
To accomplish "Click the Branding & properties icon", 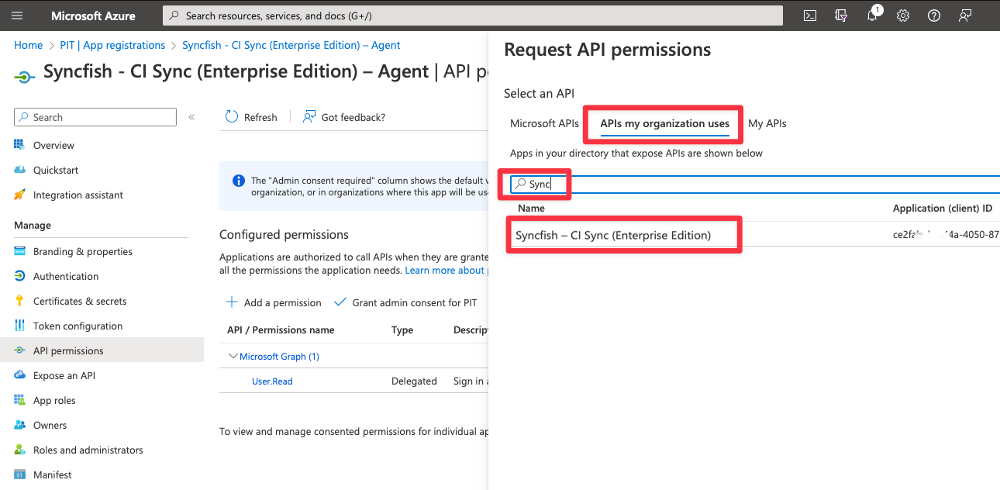I will click(20, 251).
